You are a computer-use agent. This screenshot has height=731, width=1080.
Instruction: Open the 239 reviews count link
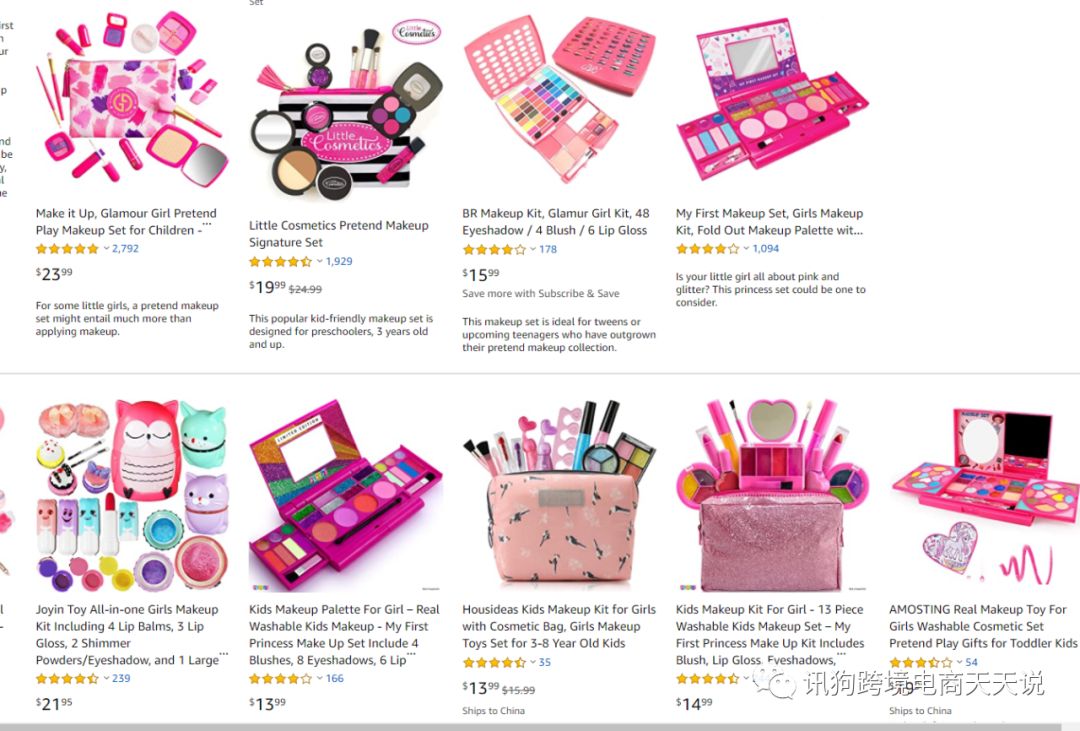tap(121, 679)
